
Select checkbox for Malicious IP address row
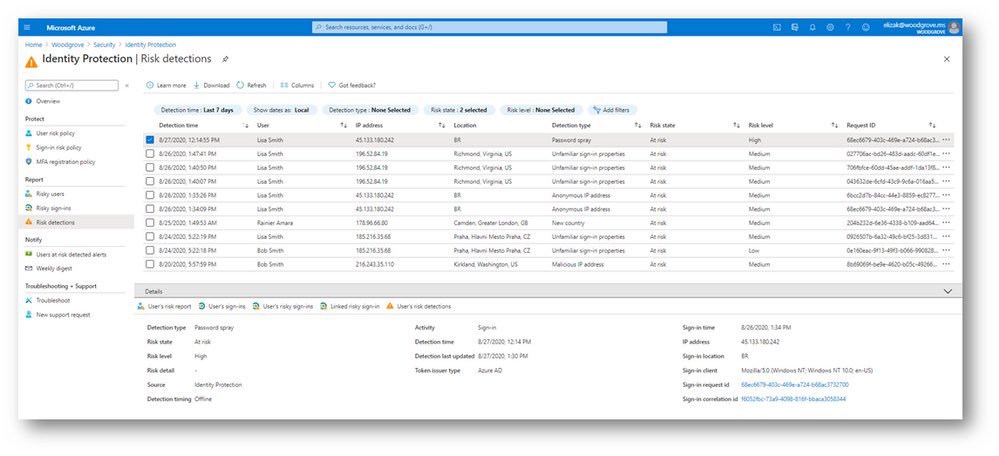point(150,264)
